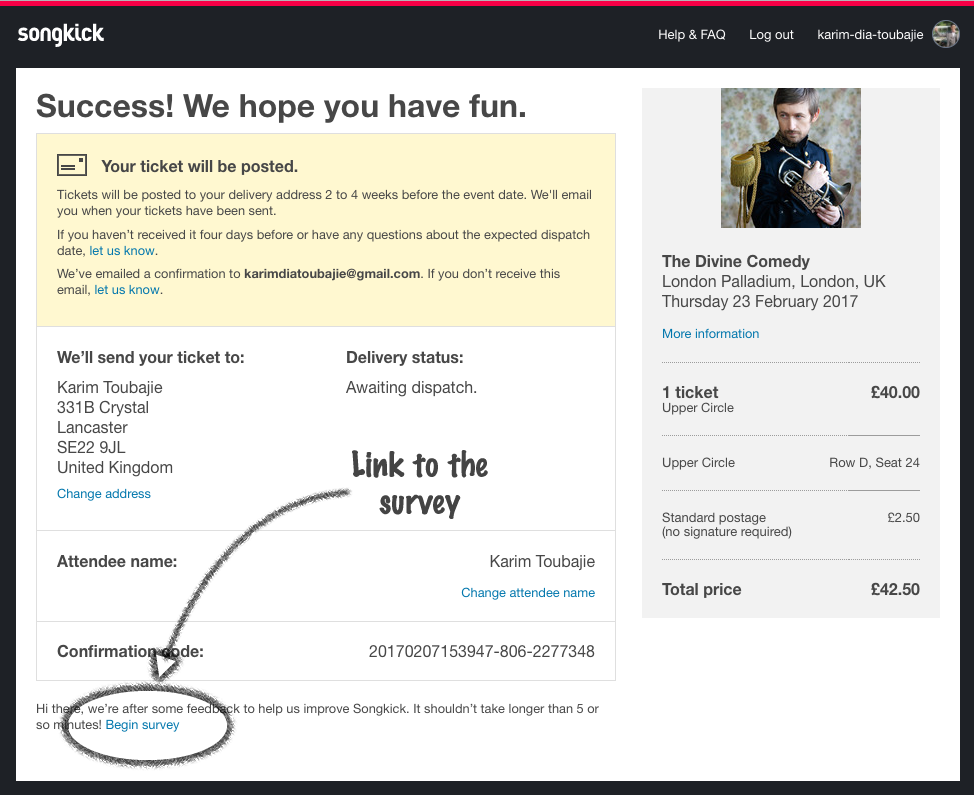Click the email karimdiatoubajie@gmail.com

coord(332,274)
